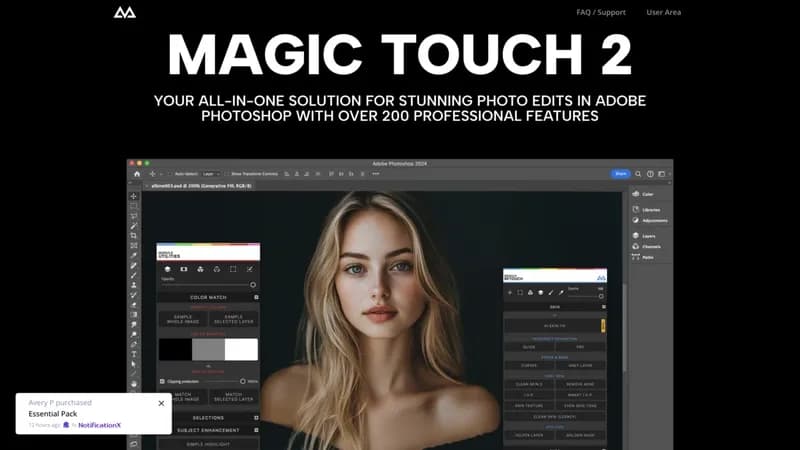Select the Gradient tool
800x450 pixels.
134,314
